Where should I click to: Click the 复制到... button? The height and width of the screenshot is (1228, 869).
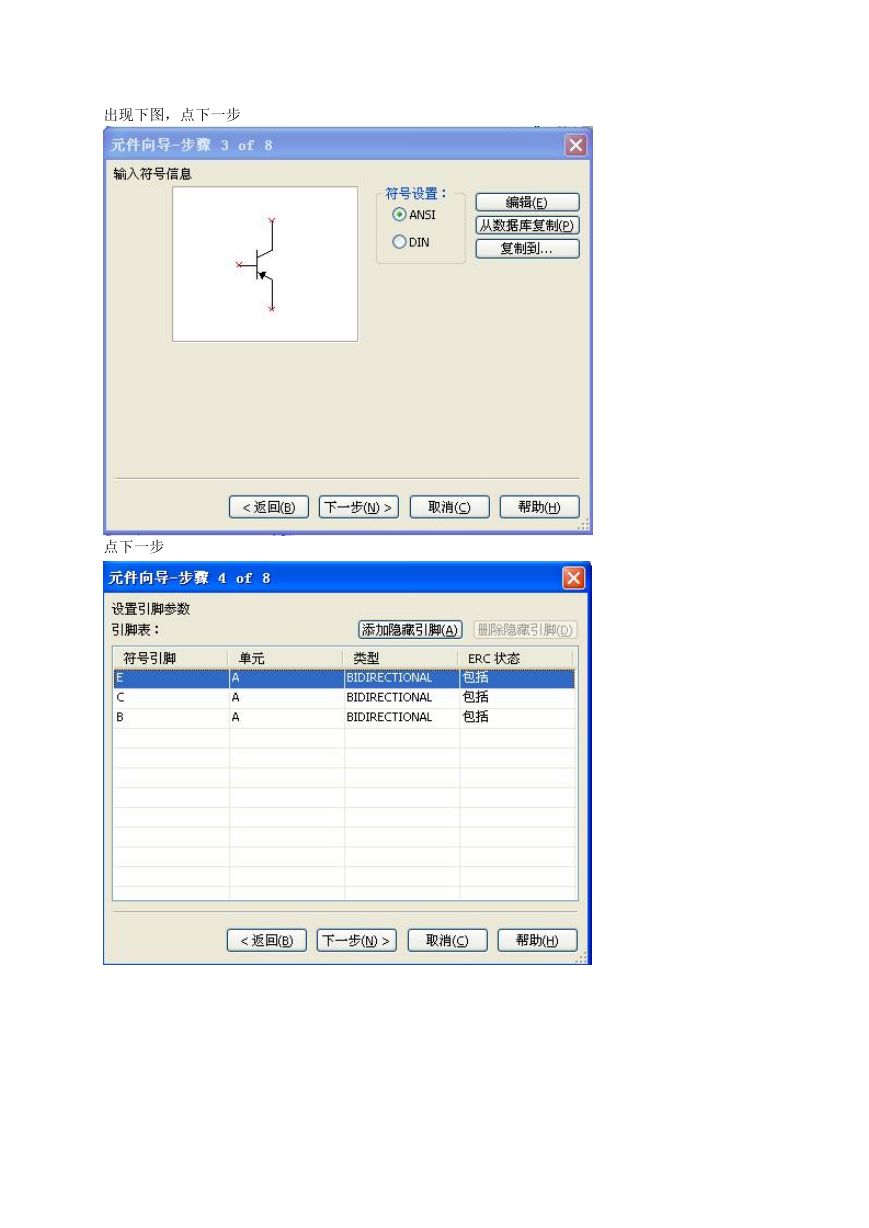(527, 249)
